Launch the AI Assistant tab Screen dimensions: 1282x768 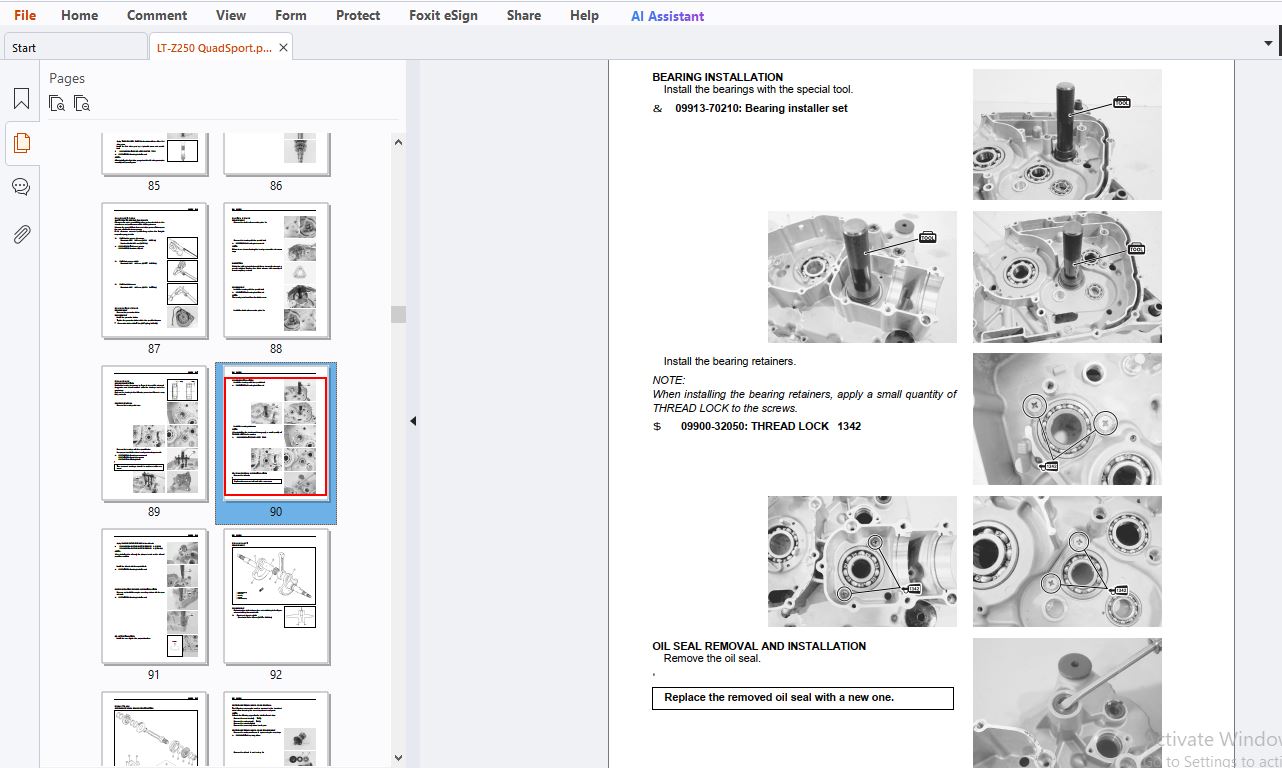(667, 16)
